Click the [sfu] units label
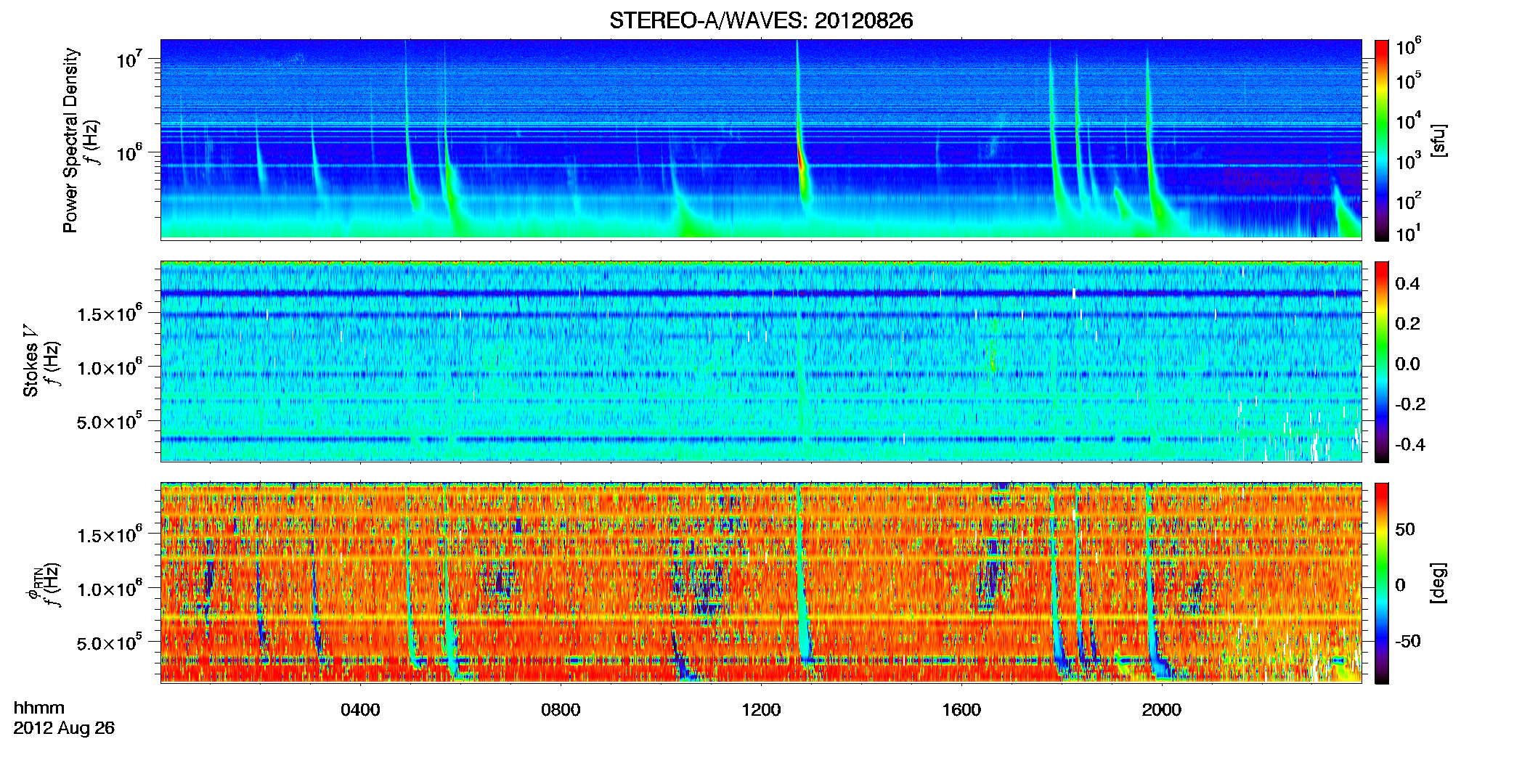Image resolution: width=1522 pixels, height=784 pixels. pyautogui.click(x=1438, y=140)
